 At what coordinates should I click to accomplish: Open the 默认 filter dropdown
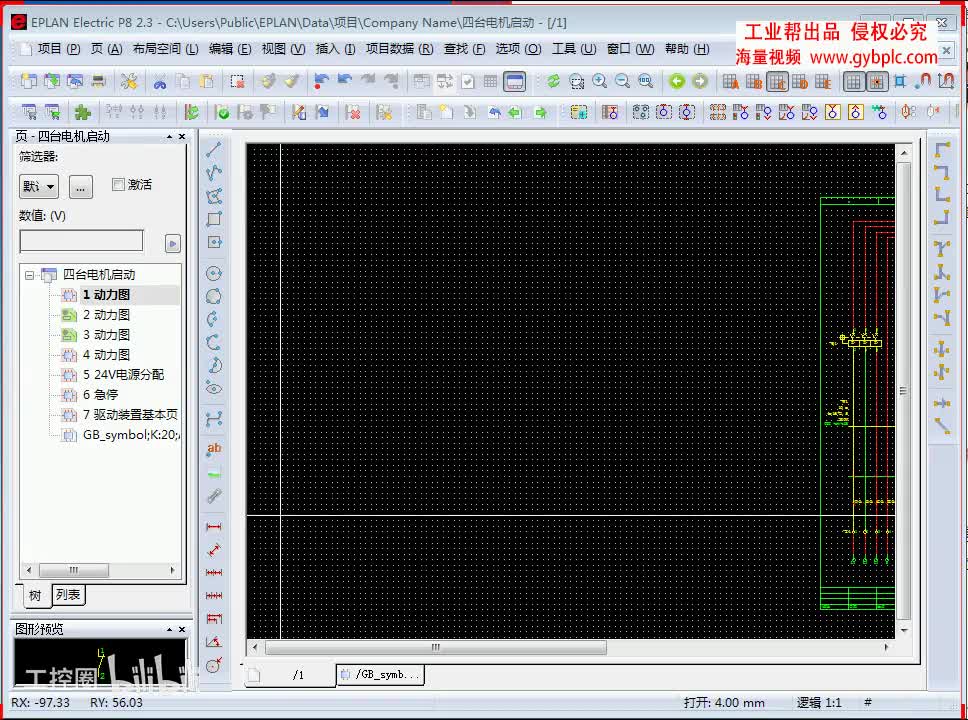click(x=39, y=186)
